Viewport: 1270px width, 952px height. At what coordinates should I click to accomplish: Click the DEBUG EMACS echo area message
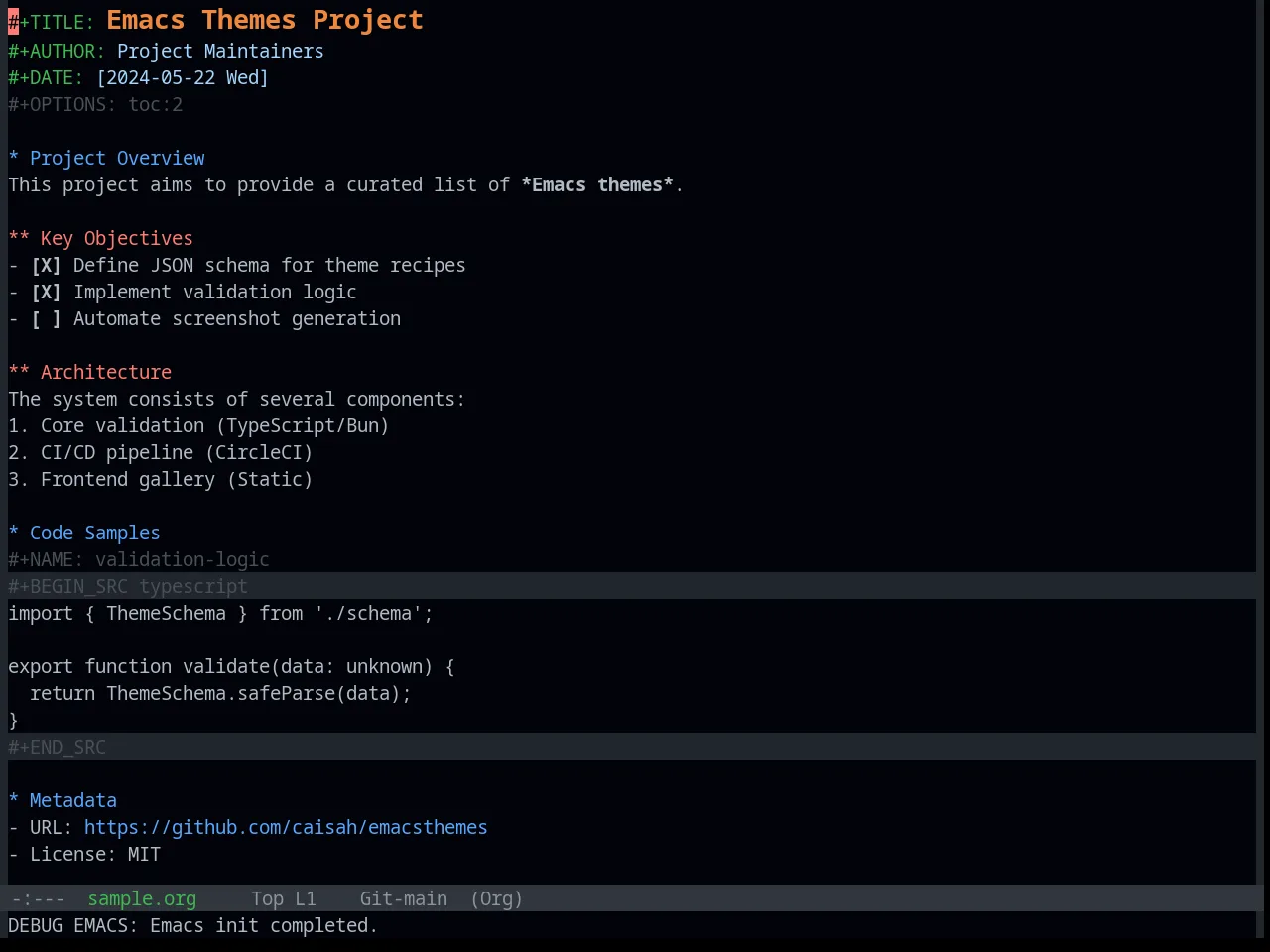192,926
